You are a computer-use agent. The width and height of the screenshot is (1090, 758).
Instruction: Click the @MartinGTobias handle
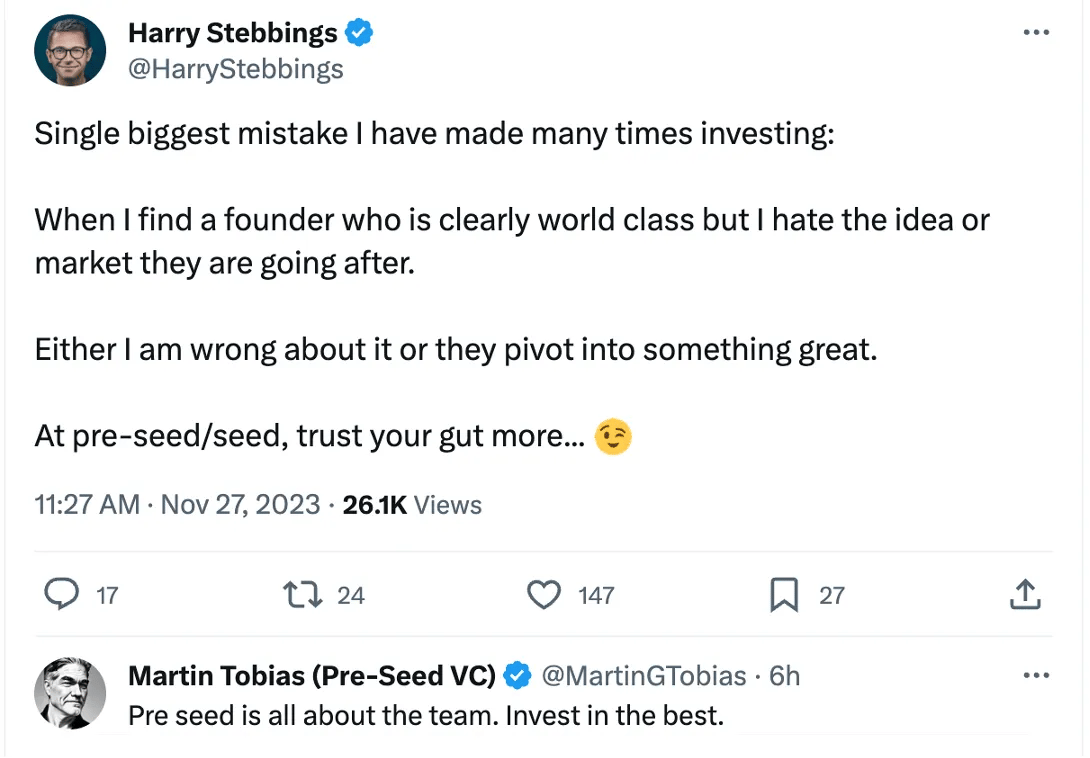(644, 676)
